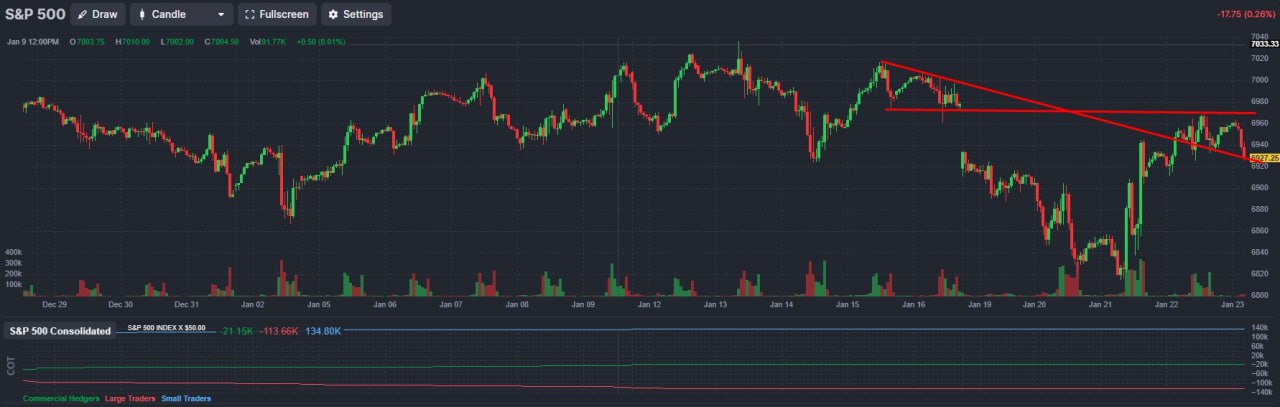Screen dimensions: 1280x407
Task: Click the S&P 500 Consolidated label
Action: coord(60,330)
